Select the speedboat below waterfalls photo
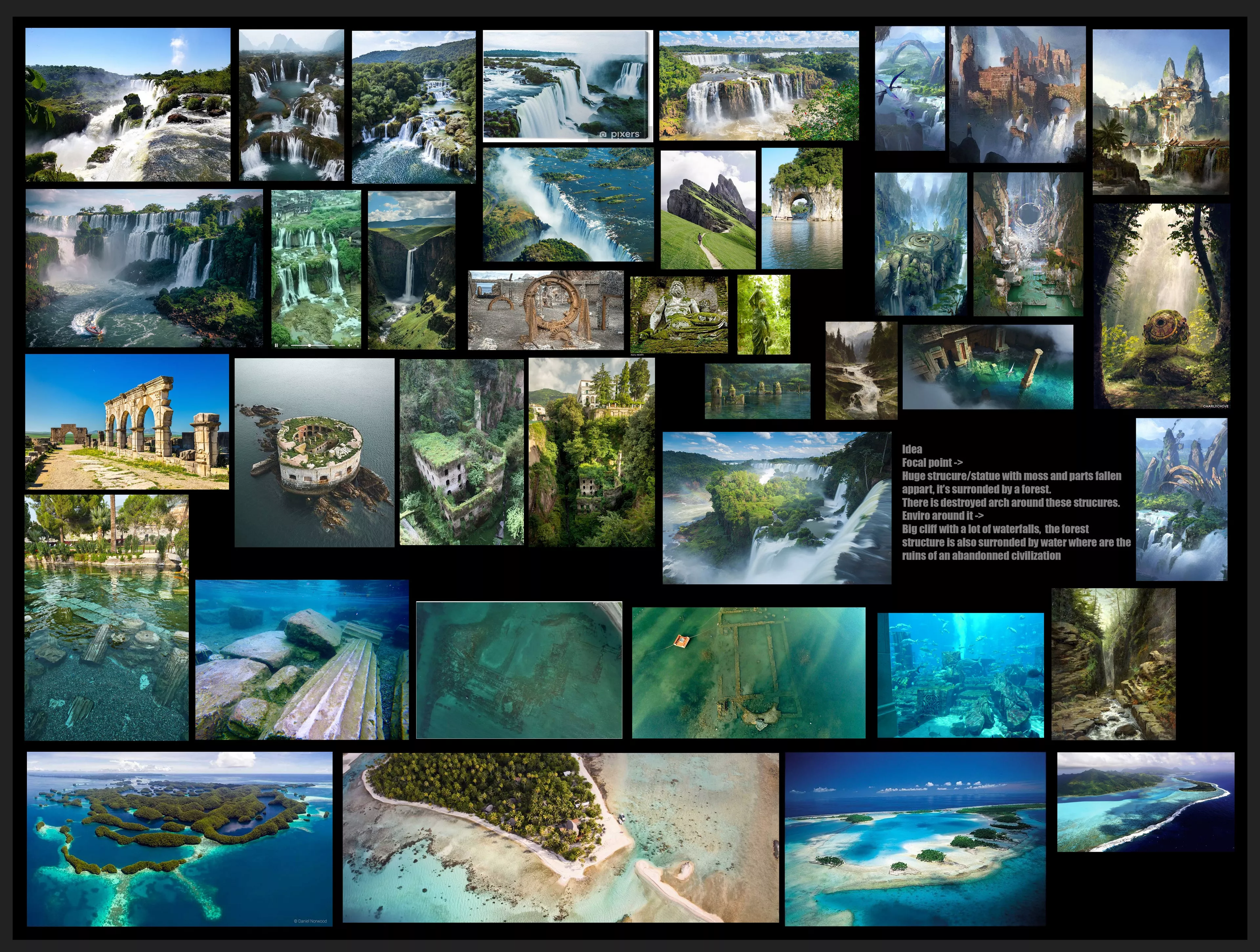The height and width of the screenshot is (952, 1260). (x=144, y=268)
